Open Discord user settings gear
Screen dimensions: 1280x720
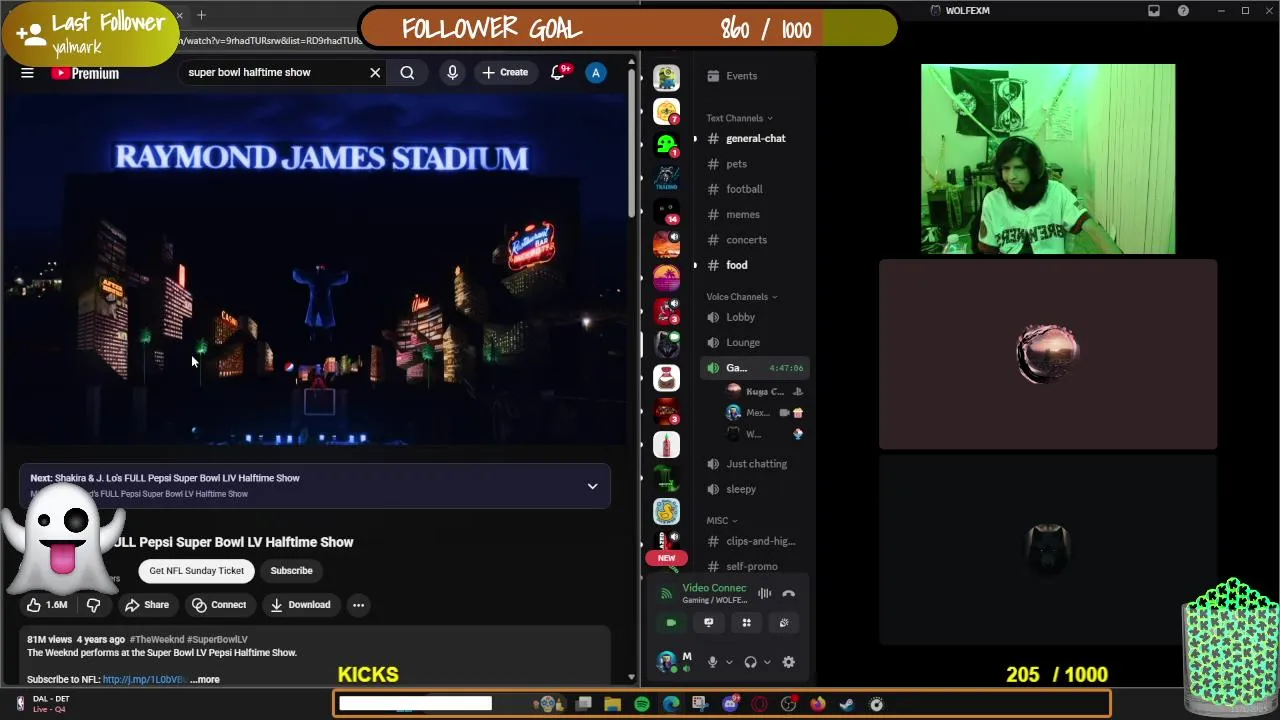[788, 662]
